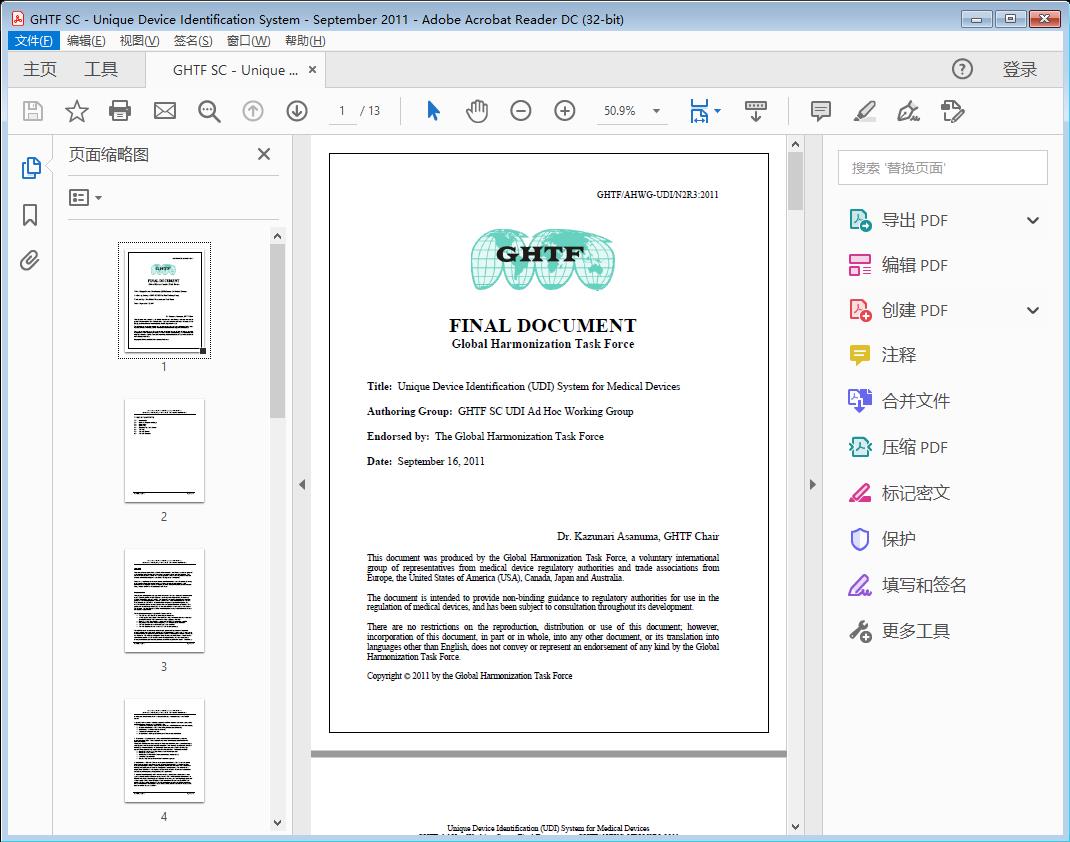This screenshot has height=842, width=1070.
Task: Toggle the bookmarks sidebar panel
Action: pyautogui.click(x=30, y=214)
